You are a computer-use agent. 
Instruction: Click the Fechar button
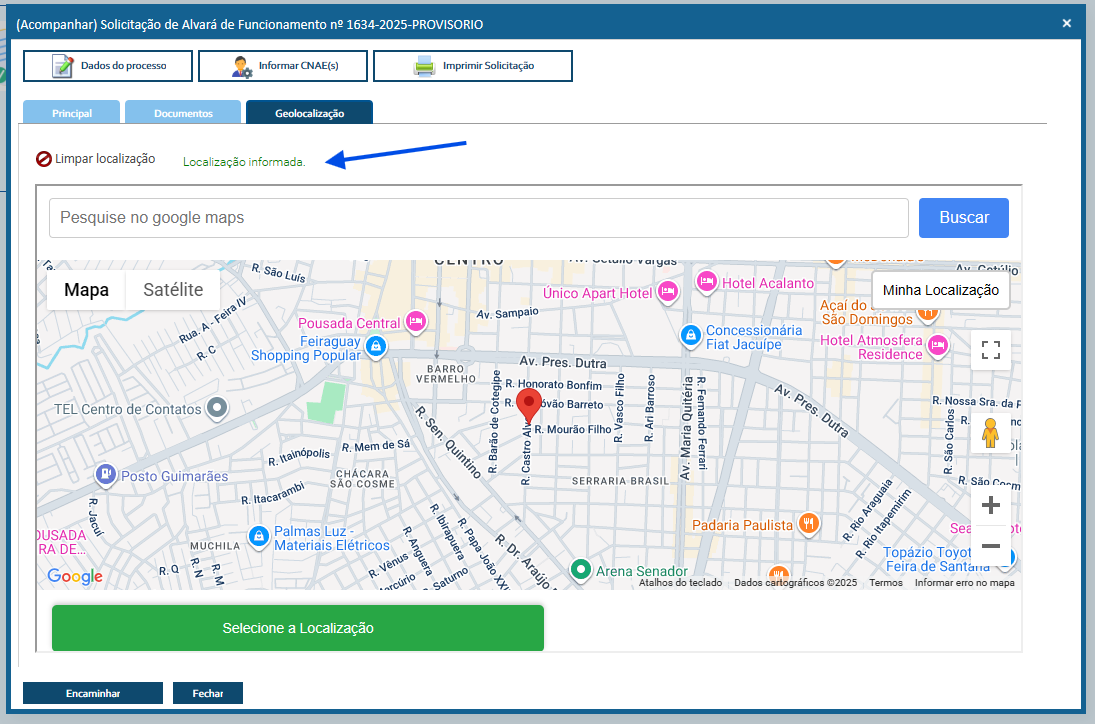208,693
